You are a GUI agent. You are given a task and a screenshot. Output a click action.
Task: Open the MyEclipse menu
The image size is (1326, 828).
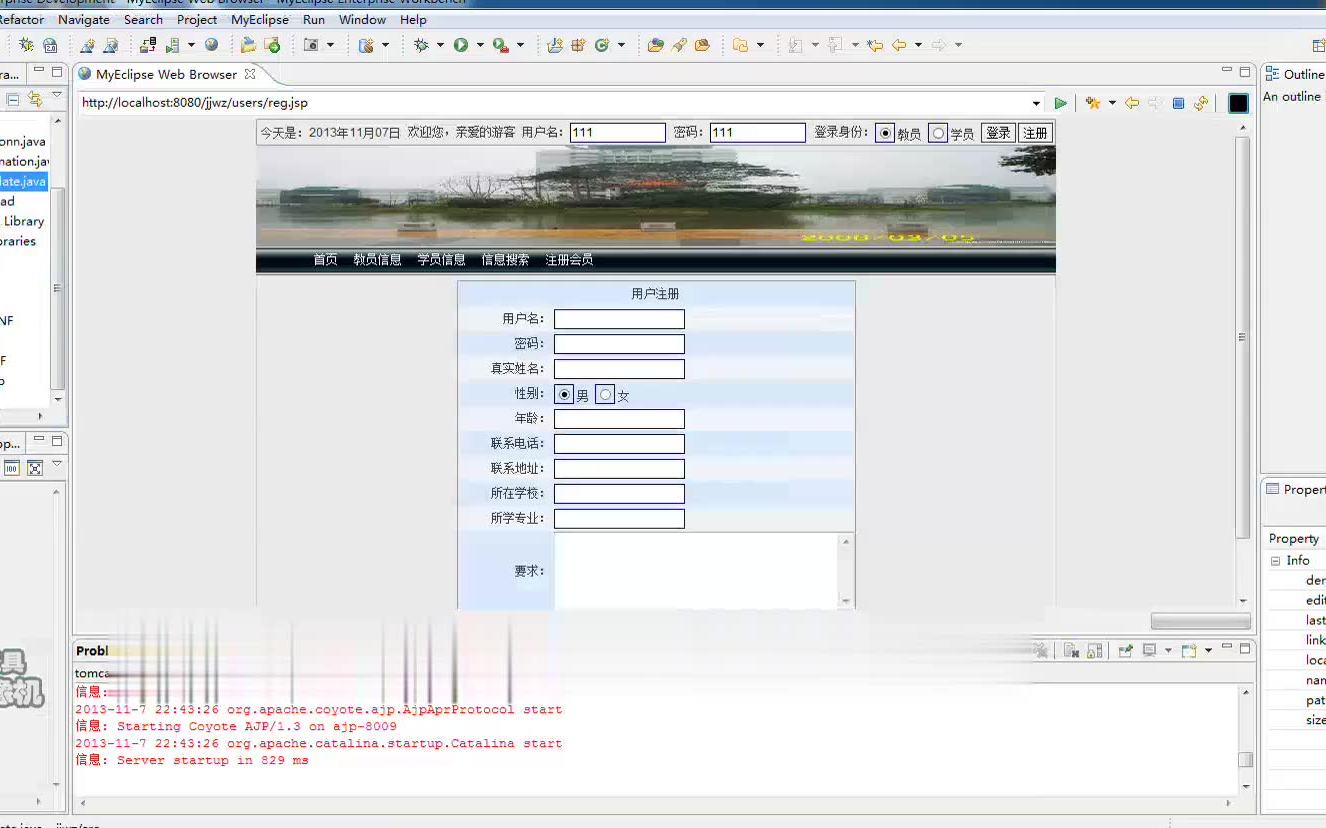260,19
